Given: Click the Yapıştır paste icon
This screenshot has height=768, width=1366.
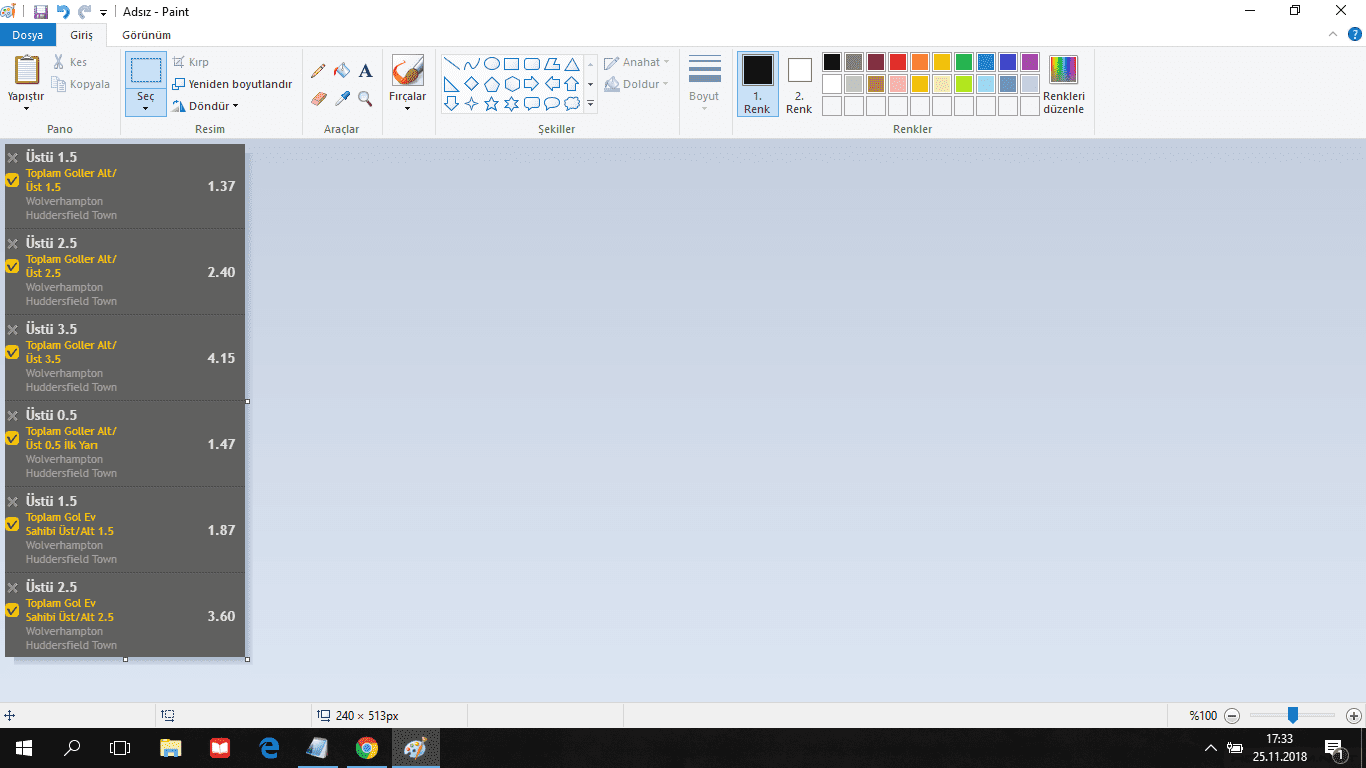Looking at the screenshot, I should click(27, 70).
